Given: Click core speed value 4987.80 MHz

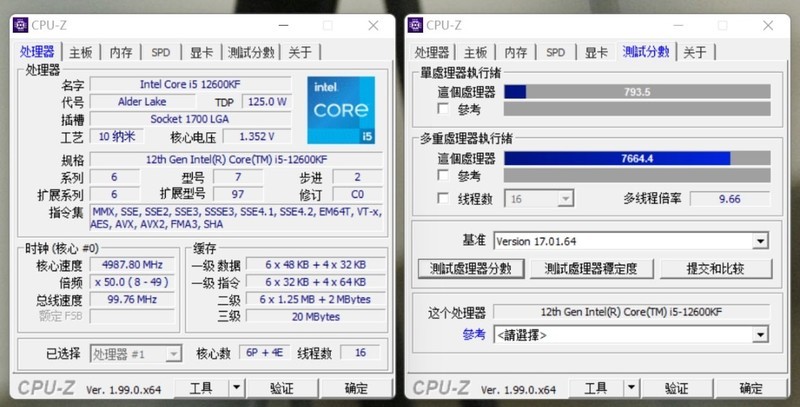Looking at the screenshot, I should click(132, 265).
